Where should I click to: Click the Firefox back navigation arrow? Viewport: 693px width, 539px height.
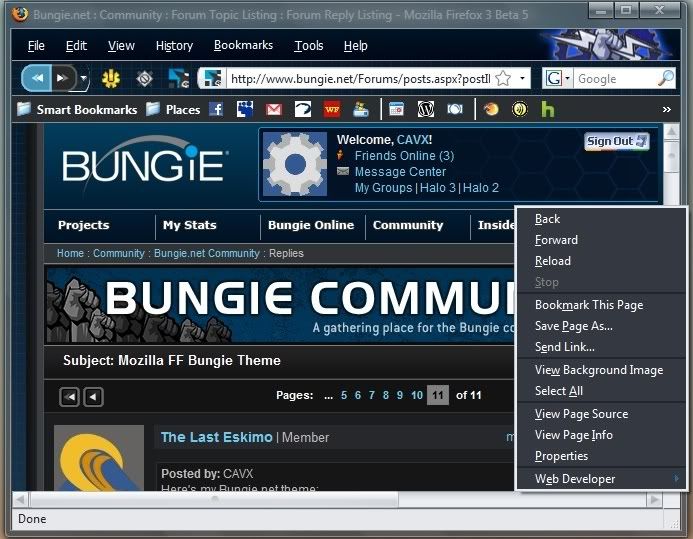pyautogui.click(x=38, y=78)
